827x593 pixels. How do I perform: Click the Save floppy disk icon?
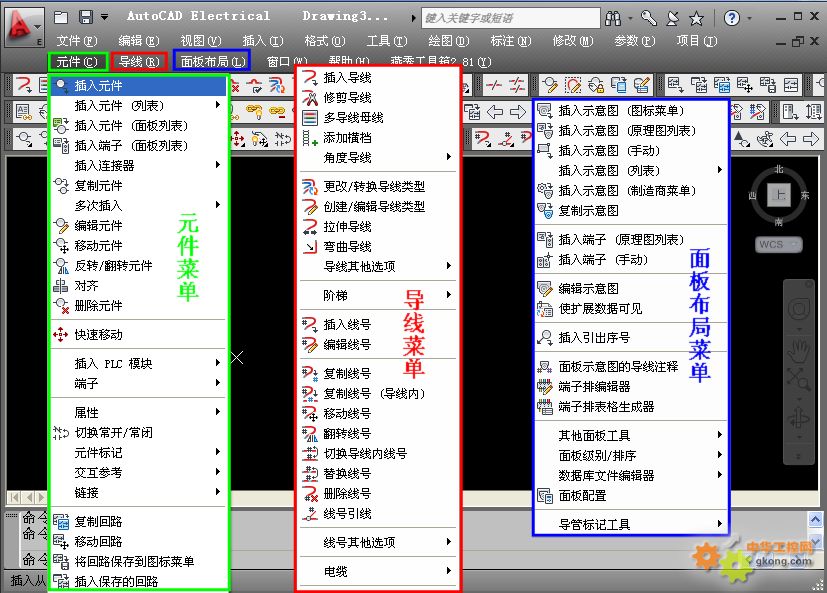[x=85, y=17]
